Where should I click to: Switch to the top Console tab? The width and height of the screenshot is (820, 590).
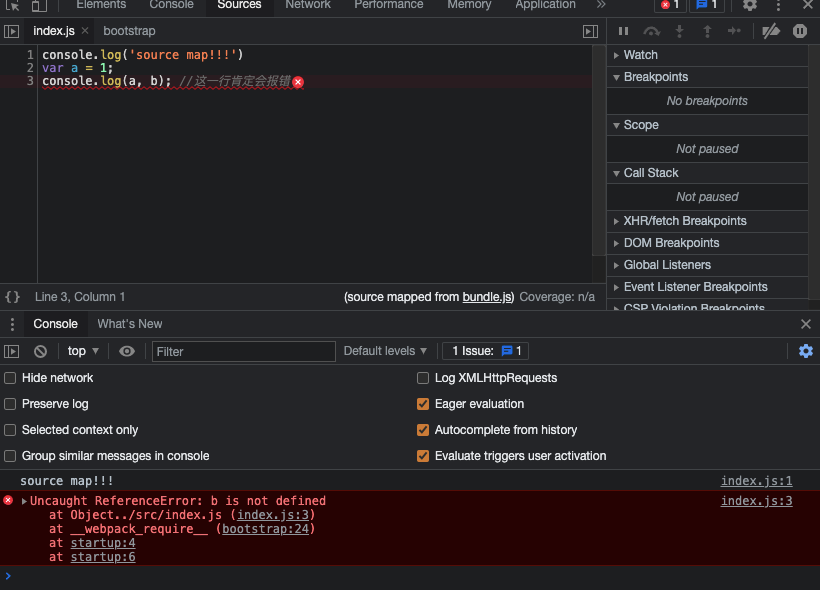point(171,5)
